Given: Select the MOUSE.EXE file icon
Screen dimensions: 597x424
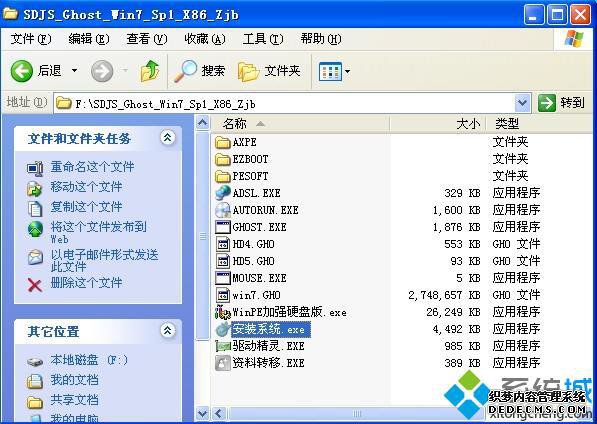Looking at the screenshot, I should click(223, 278).
